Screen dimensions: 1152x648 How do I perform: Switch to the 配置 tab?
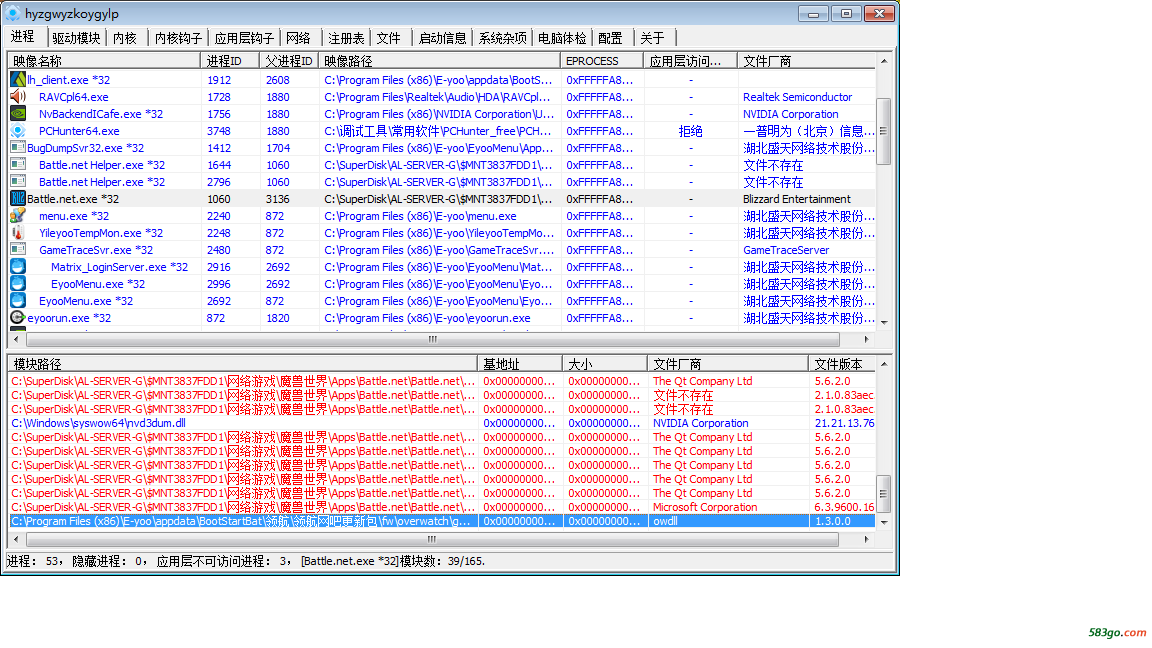pos(611,38)
